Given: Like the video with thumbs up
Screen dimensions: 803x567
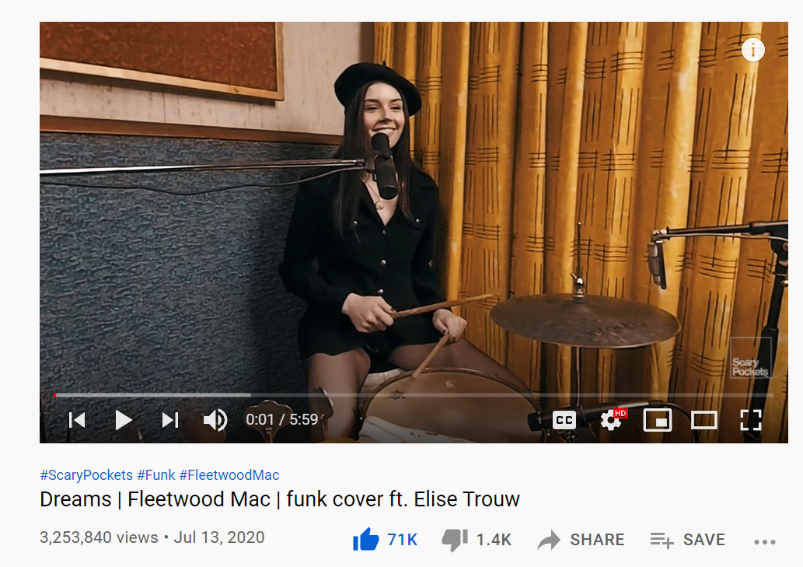Looking at the screenshot, I should coord(385,539).
